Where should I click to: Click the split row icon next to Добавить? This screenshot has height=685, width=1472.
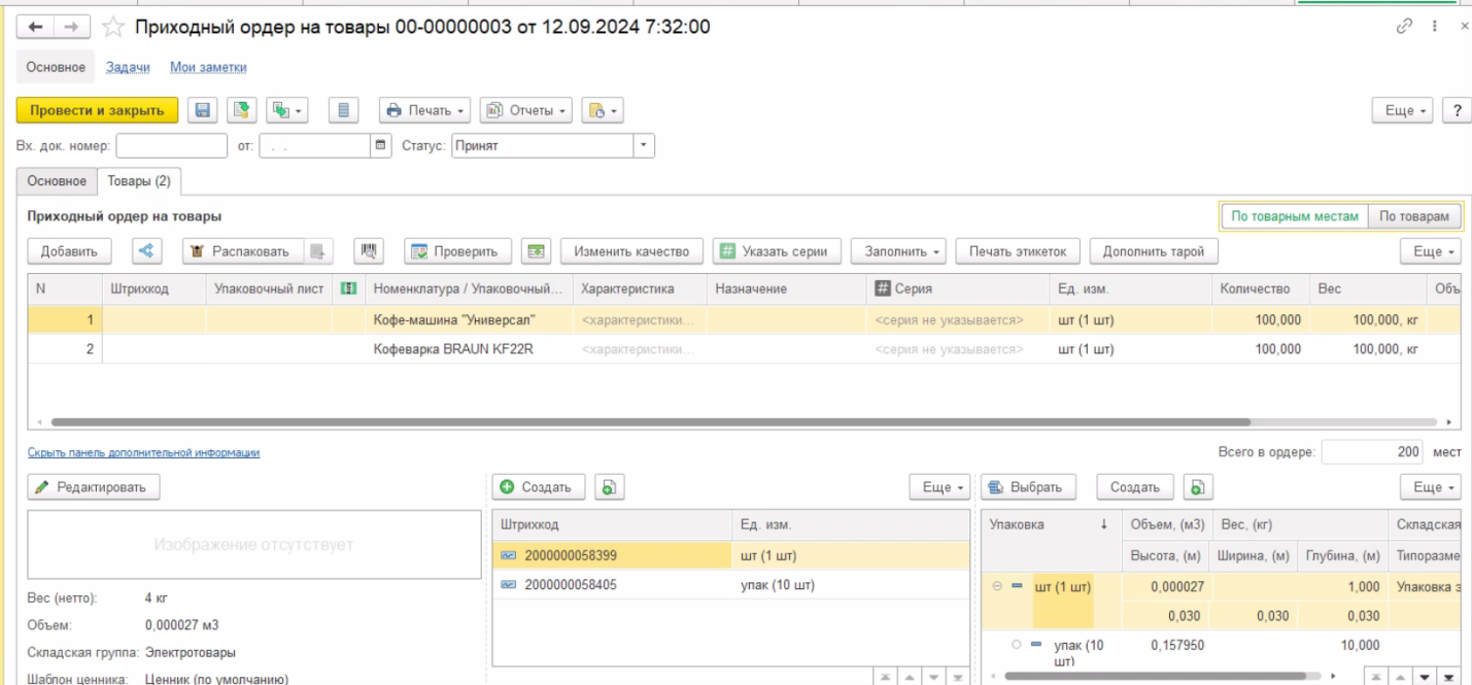tap(147, 252)
